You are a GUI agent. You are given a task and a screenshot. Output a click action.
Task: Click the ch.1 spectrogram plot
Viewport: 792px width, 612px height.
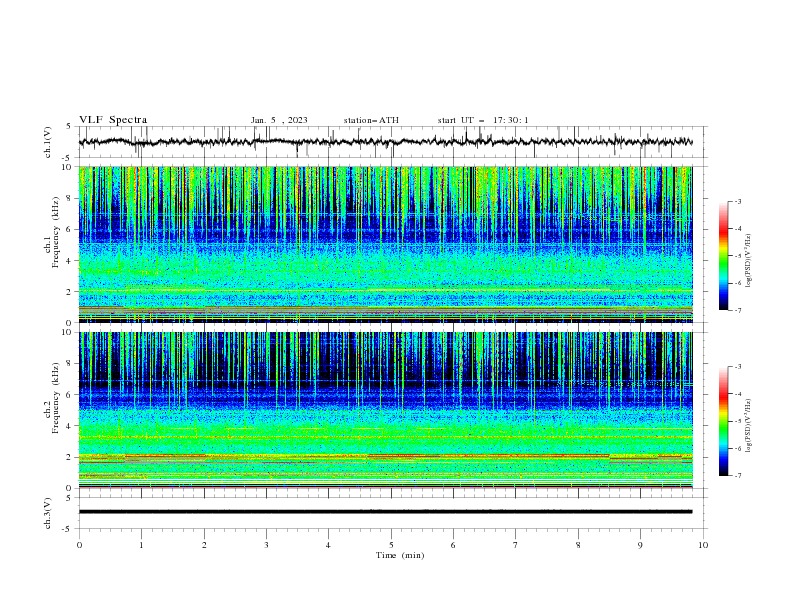click(385, 244)
